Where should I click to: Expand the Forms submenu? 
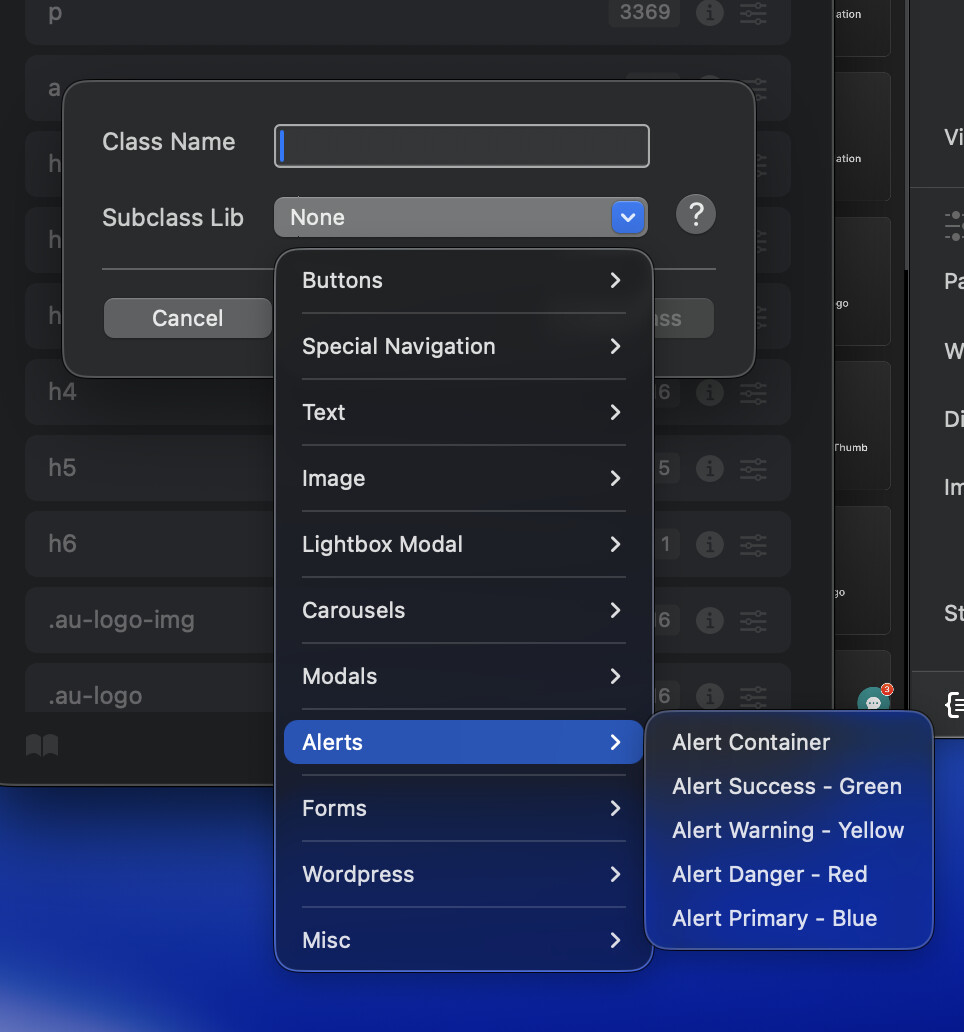coord(463,809)
